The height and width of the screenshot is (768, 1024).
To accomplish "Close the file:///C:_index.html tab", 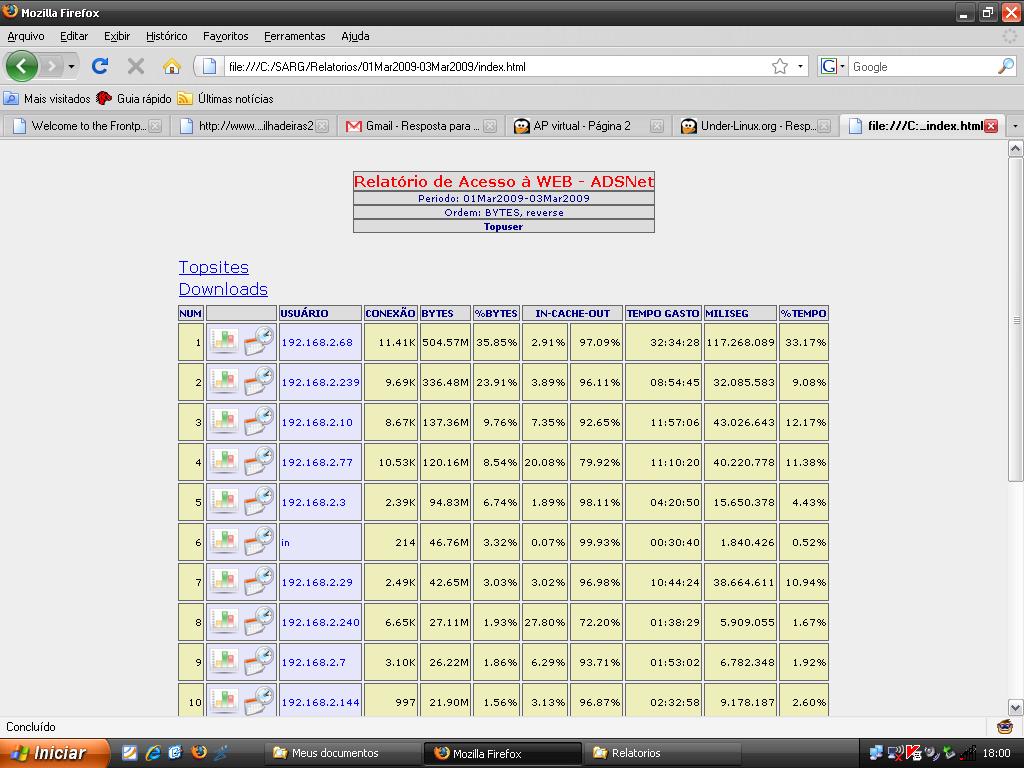I will coord(991,126).
